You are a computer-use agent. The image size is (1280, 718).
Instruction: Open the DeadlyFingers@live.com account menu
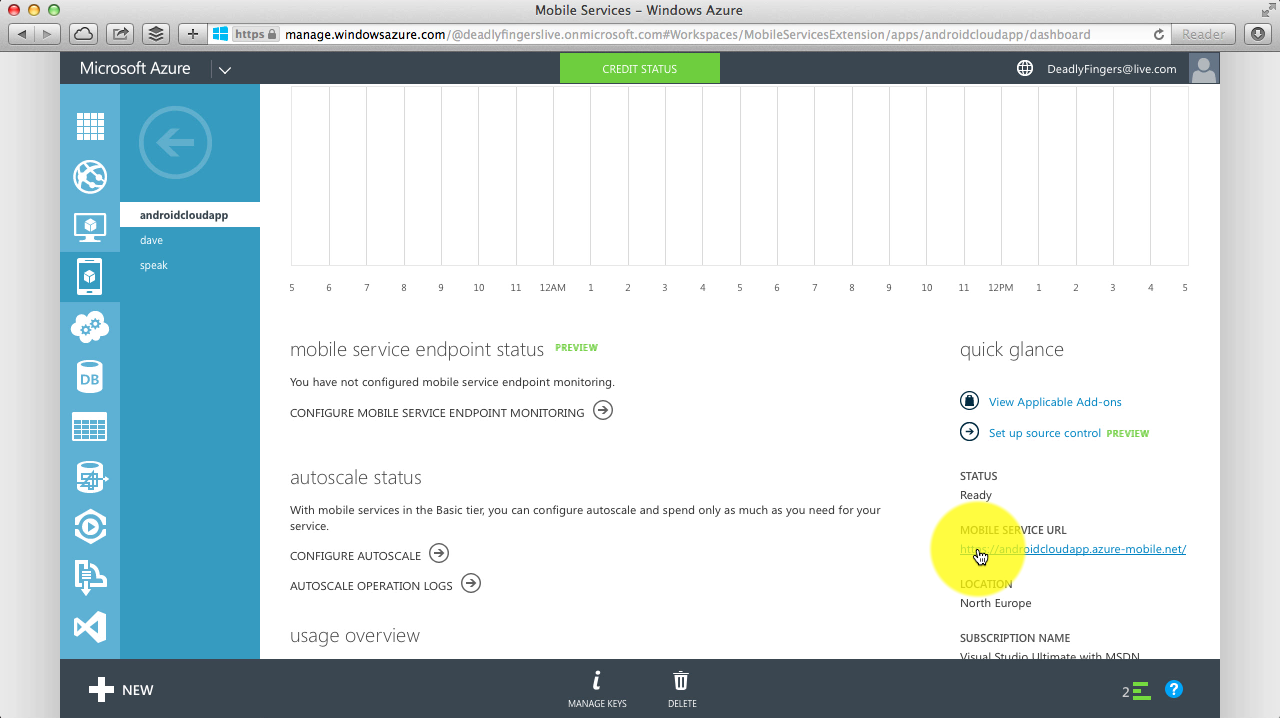coord(1112,69)
